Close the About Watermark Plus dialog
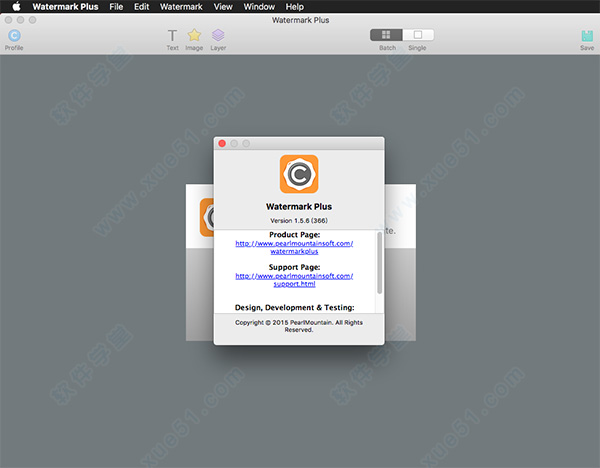600x468 pixels. 222,143
